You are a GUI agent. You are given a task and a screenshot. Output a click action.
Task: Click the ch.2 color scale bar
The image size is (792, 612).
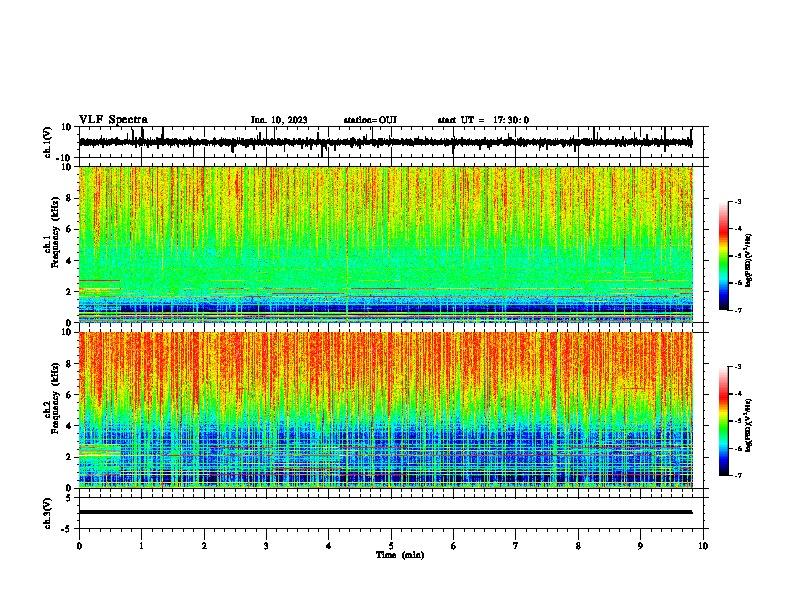pyautogui.click(x=724, y=421)
